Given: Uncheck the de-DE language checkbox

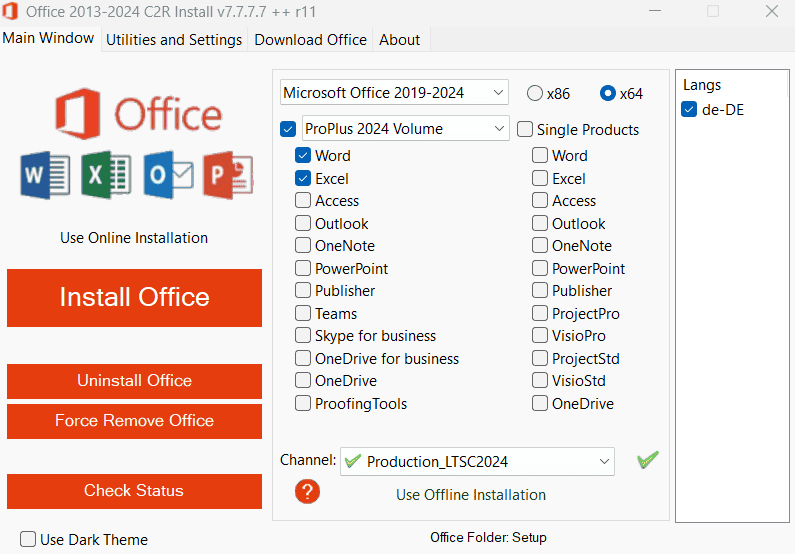Looking at the screenshot, I should click(689, 109).
